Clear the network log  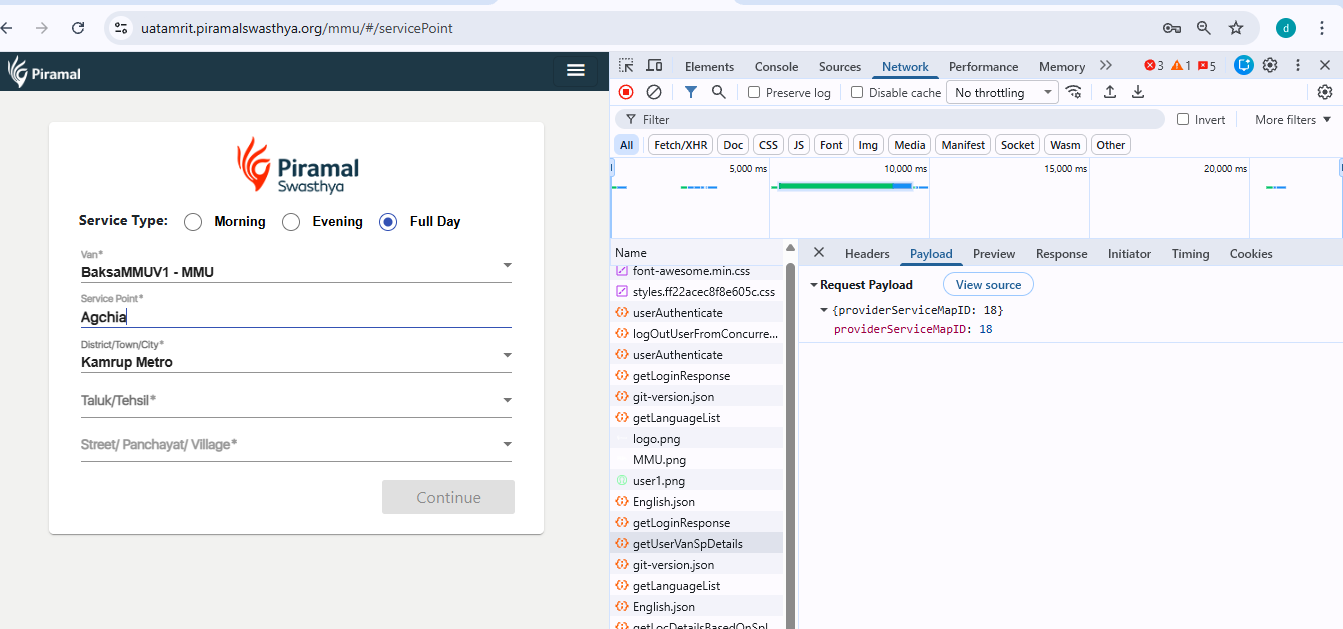(654, 92)
